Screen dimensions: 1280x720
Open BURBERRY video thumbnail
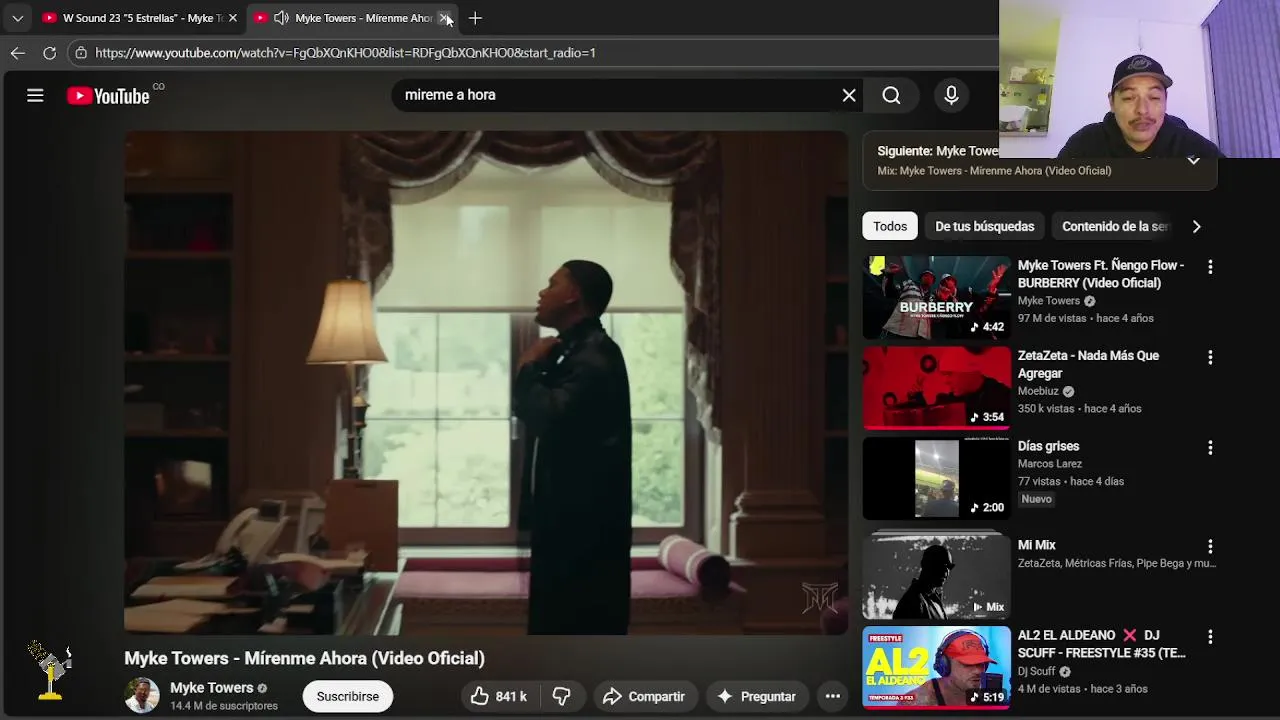(x=937, y=297)
